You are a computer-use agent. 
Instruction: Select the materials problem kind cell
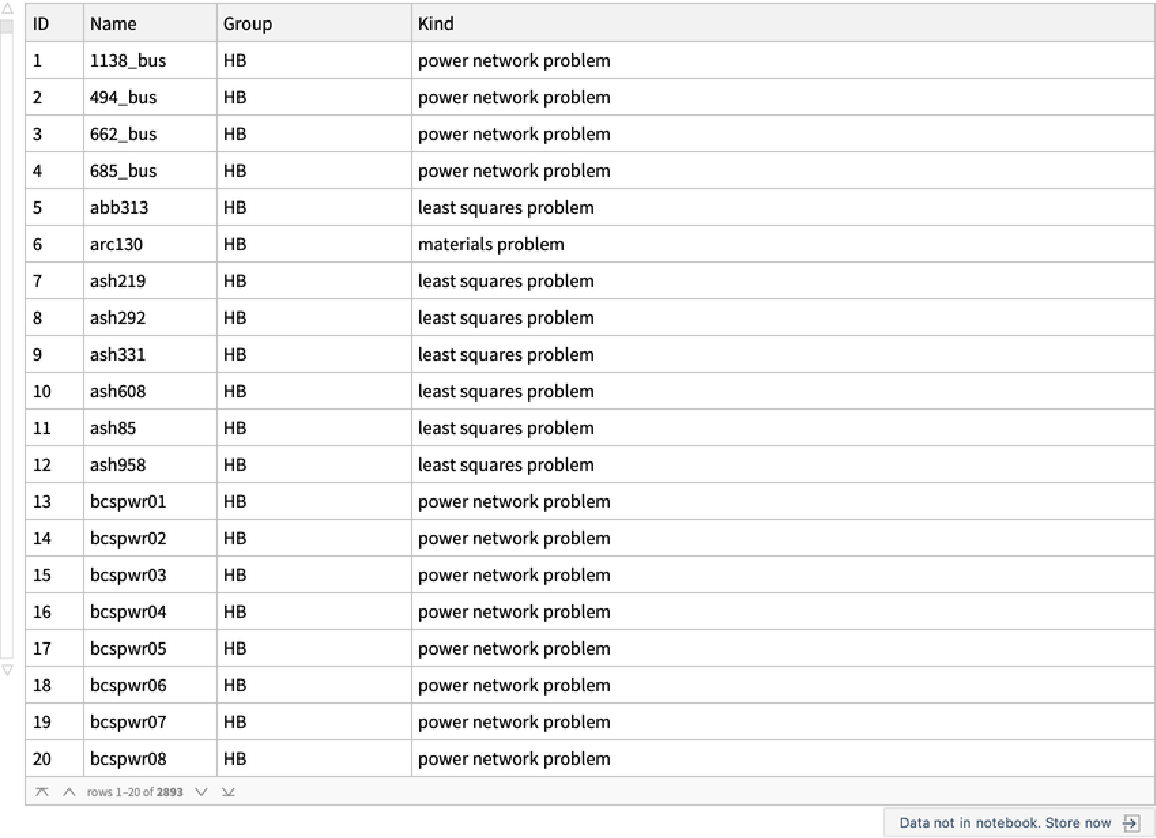click(x=491, y=244)
